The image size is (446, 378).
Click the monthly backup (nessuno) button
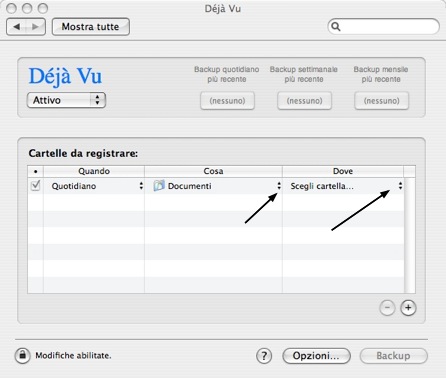pos(381,101)
